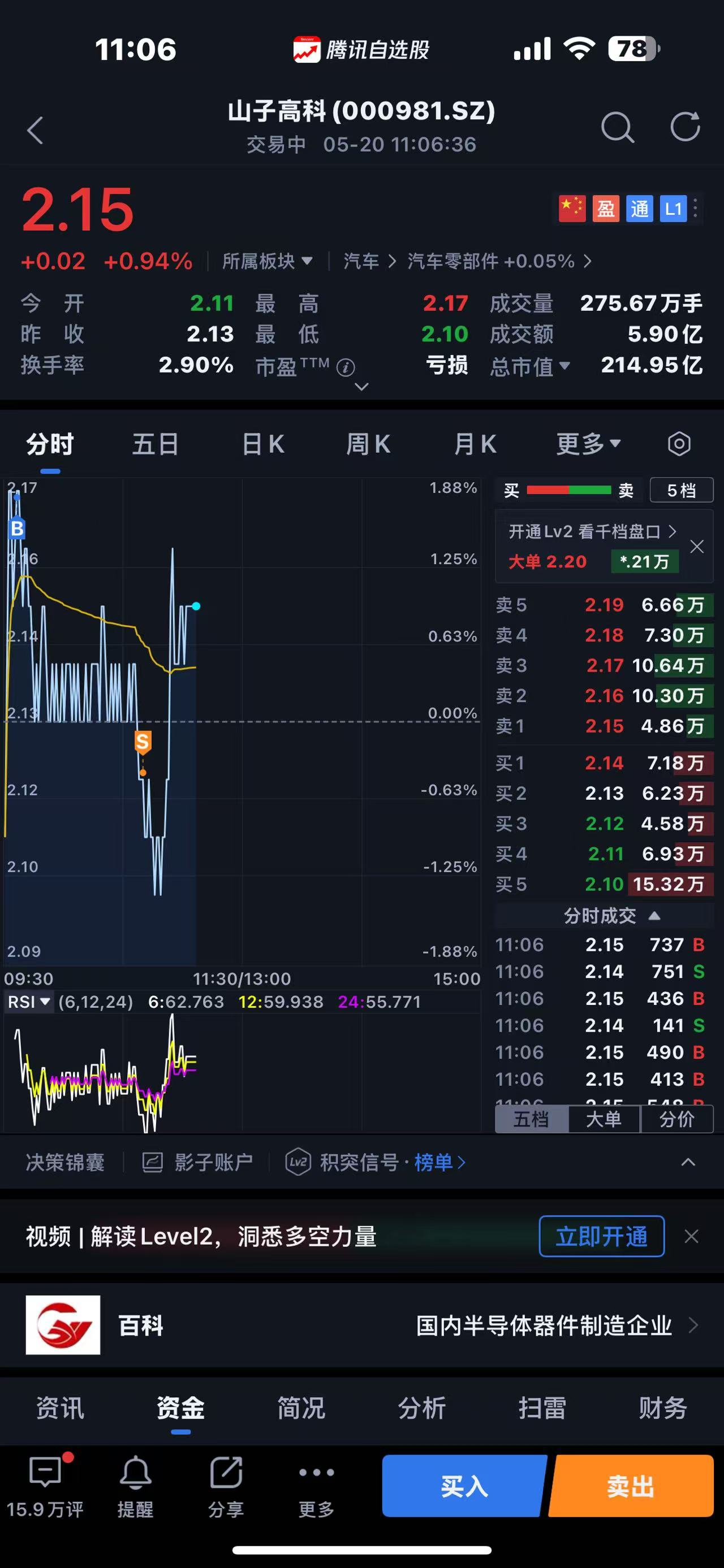Tap the buy/sell ratio bar

tap(568, 490)
